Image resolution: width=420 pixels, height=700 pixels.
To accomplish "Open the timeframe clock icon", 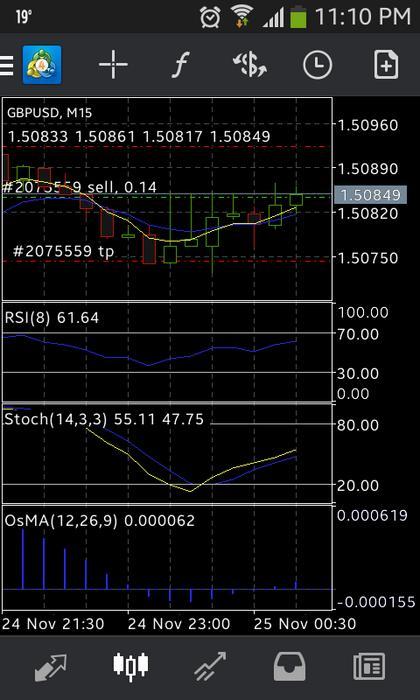I will click(x=317, y=65).
